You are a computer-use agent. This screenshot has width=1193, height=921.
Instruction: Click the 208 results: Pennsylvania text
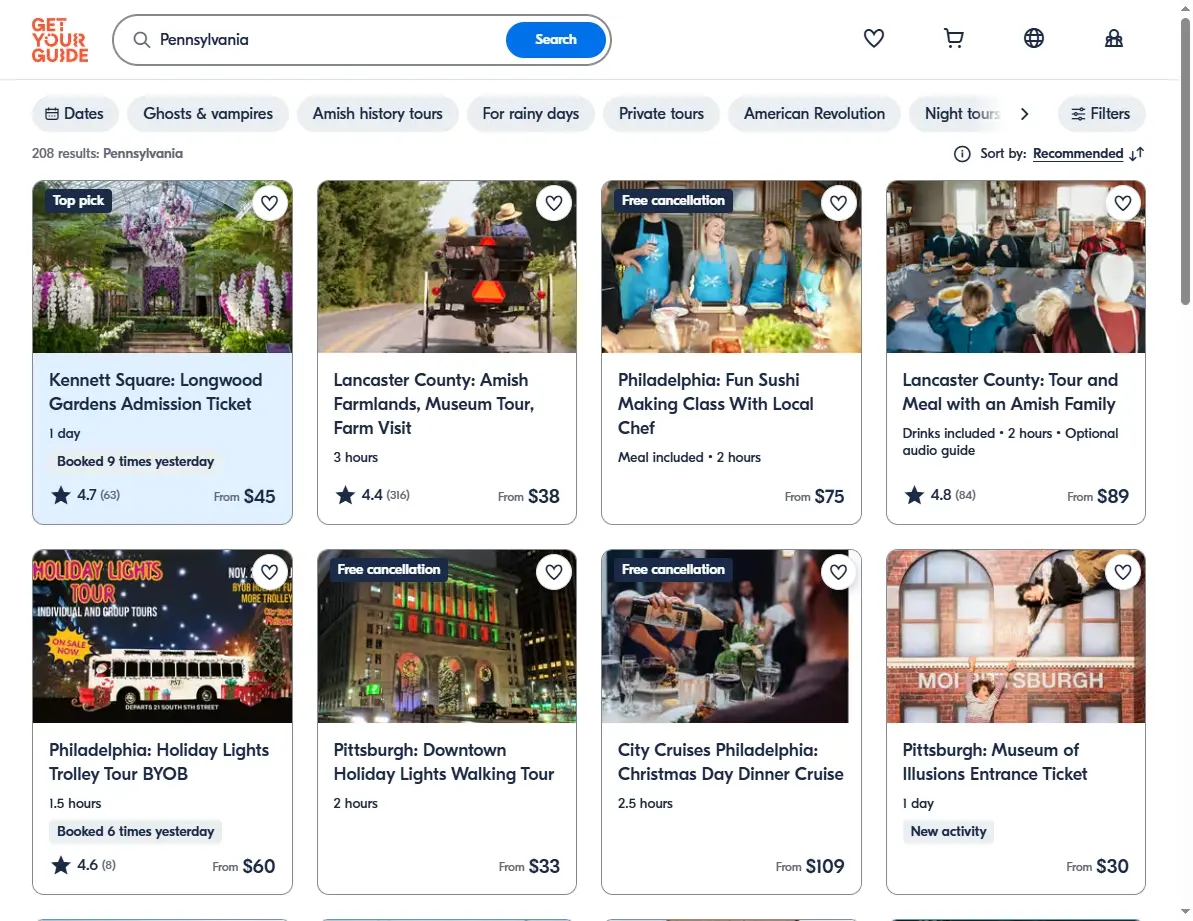click(107, 154)
